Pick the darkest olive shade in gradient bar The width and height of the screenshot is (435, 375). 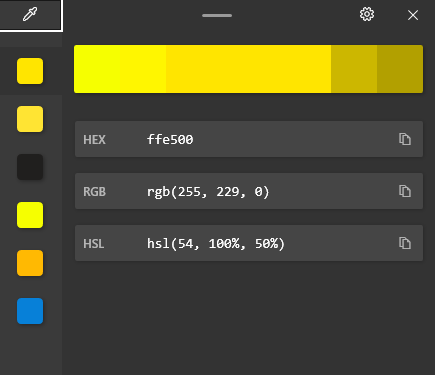coord(400,69)
